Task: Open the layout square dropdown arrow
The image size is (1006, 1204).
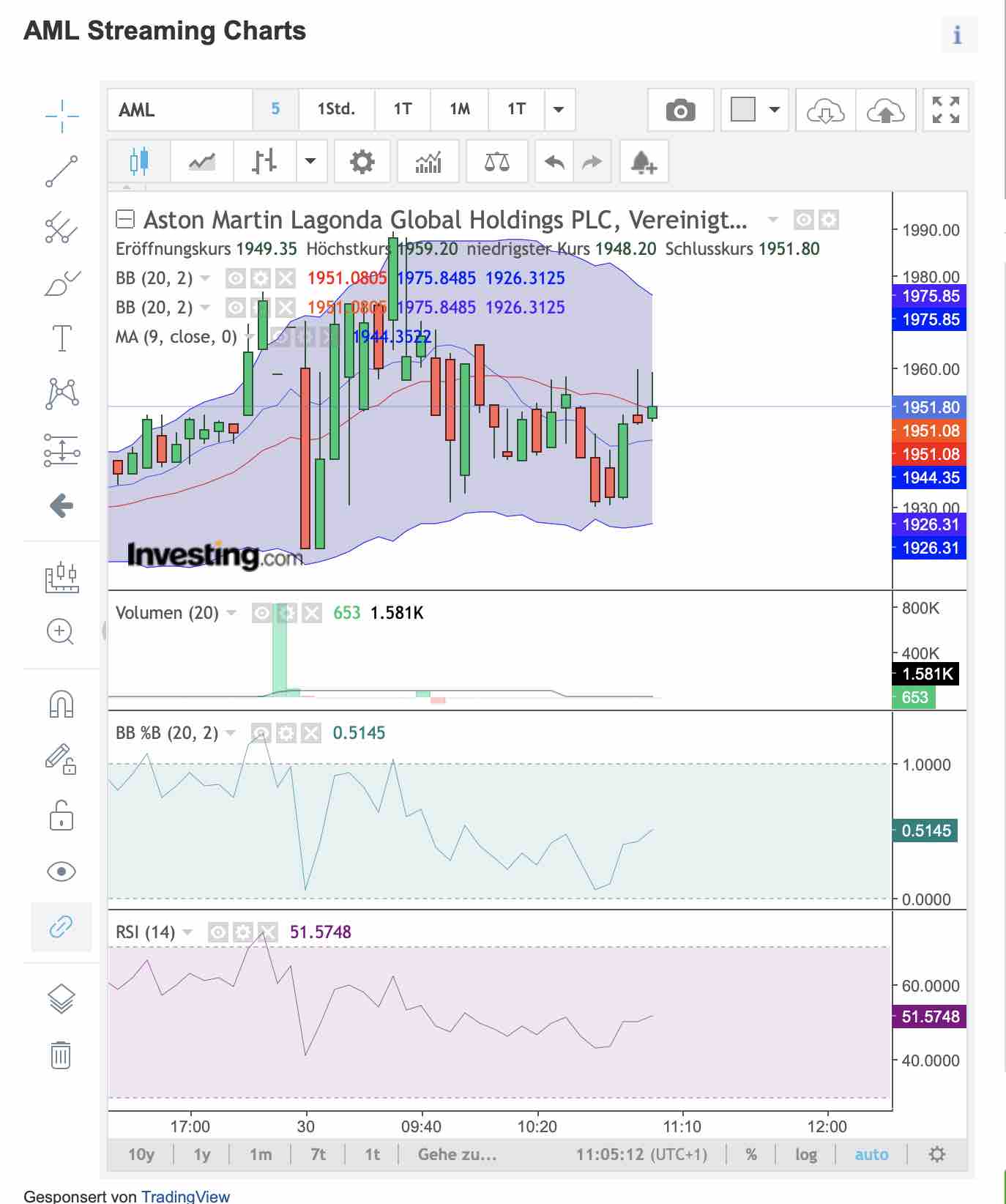Action: click(774, 110)
